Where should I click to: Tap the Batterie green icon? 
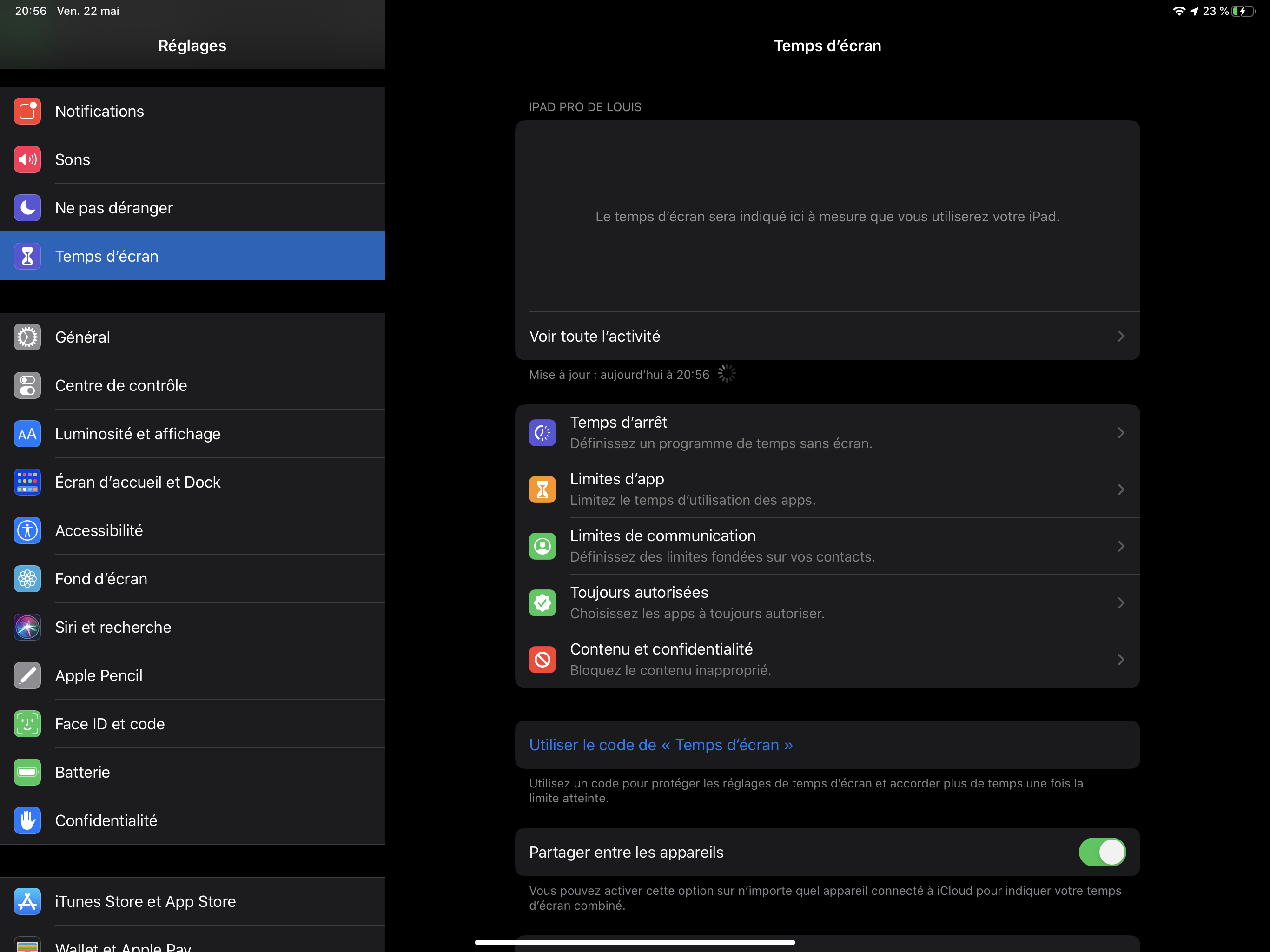(x=27, y=772)
